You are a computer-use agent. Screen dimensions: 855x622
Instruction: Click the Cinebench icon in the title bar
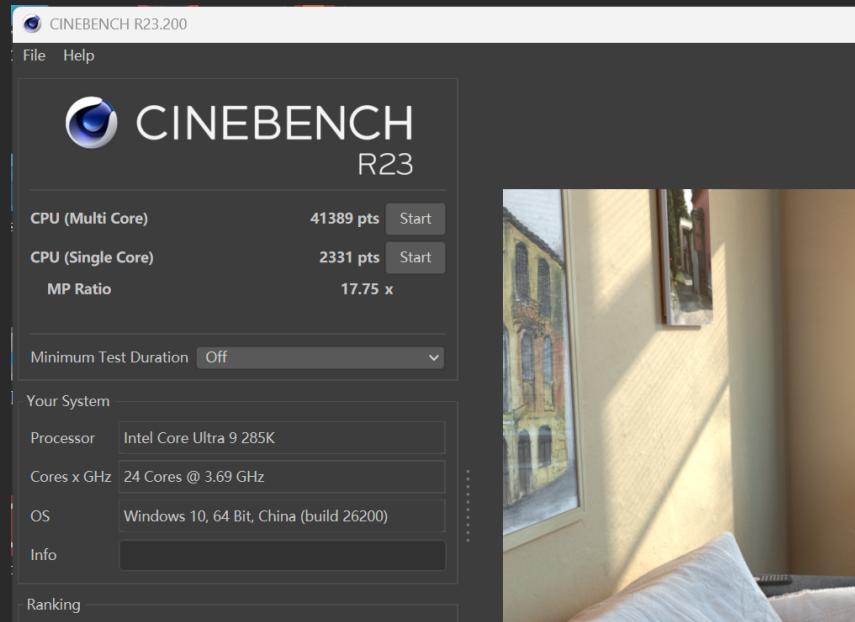[32, 24]
